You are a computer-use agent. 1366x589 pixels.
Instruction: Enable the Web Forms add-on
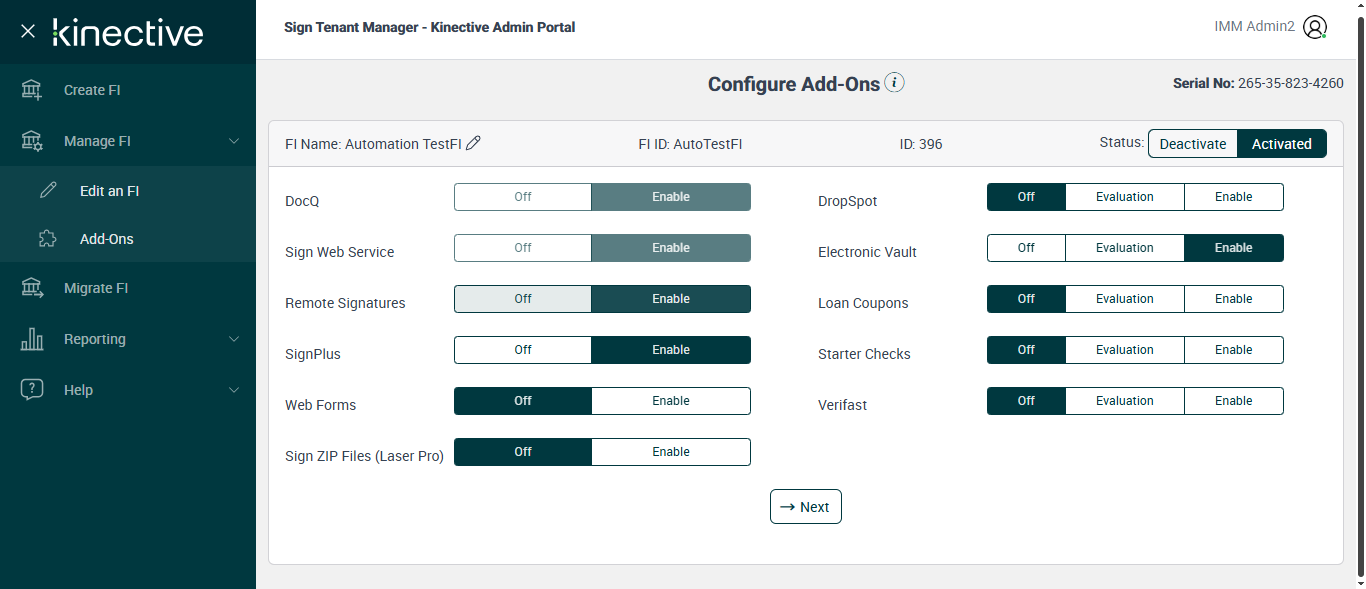coord(670,401)
